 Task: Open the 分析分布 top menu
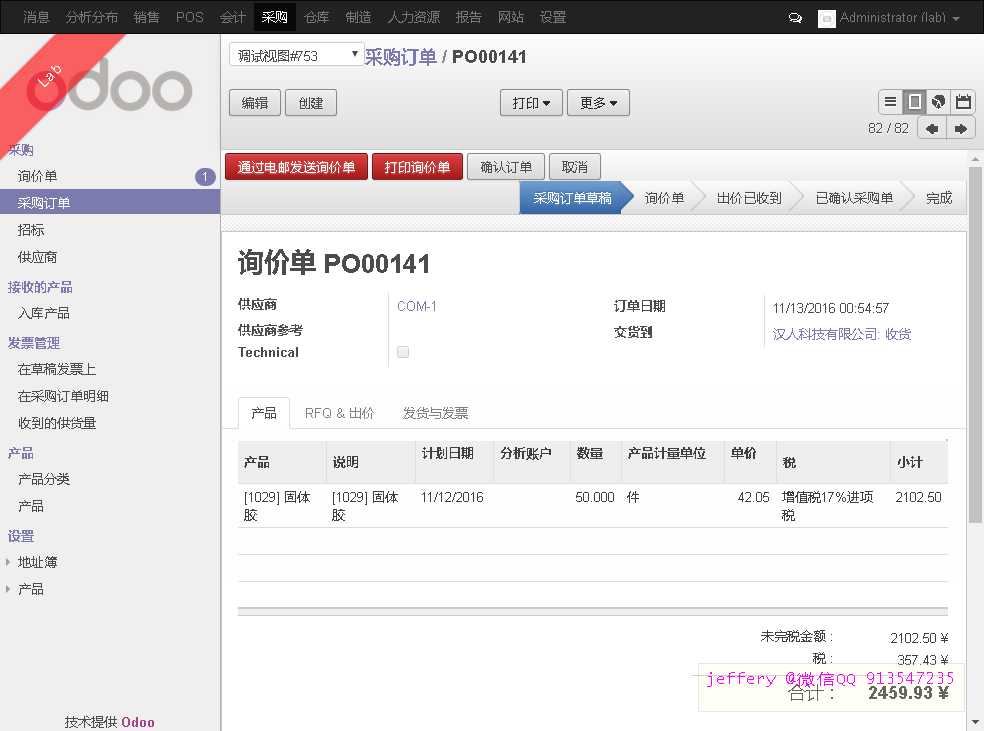(92, 17)
